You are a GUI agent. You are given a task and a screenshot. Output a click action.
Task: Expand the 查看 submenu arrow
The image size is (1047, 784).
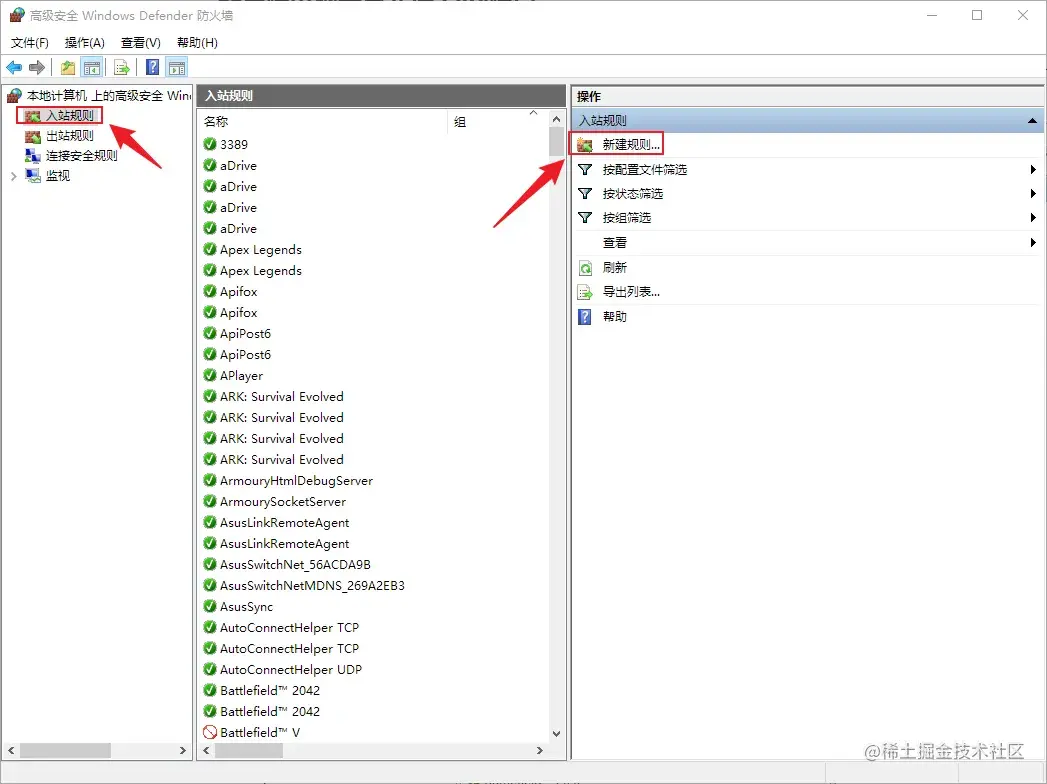(1033, 242)
